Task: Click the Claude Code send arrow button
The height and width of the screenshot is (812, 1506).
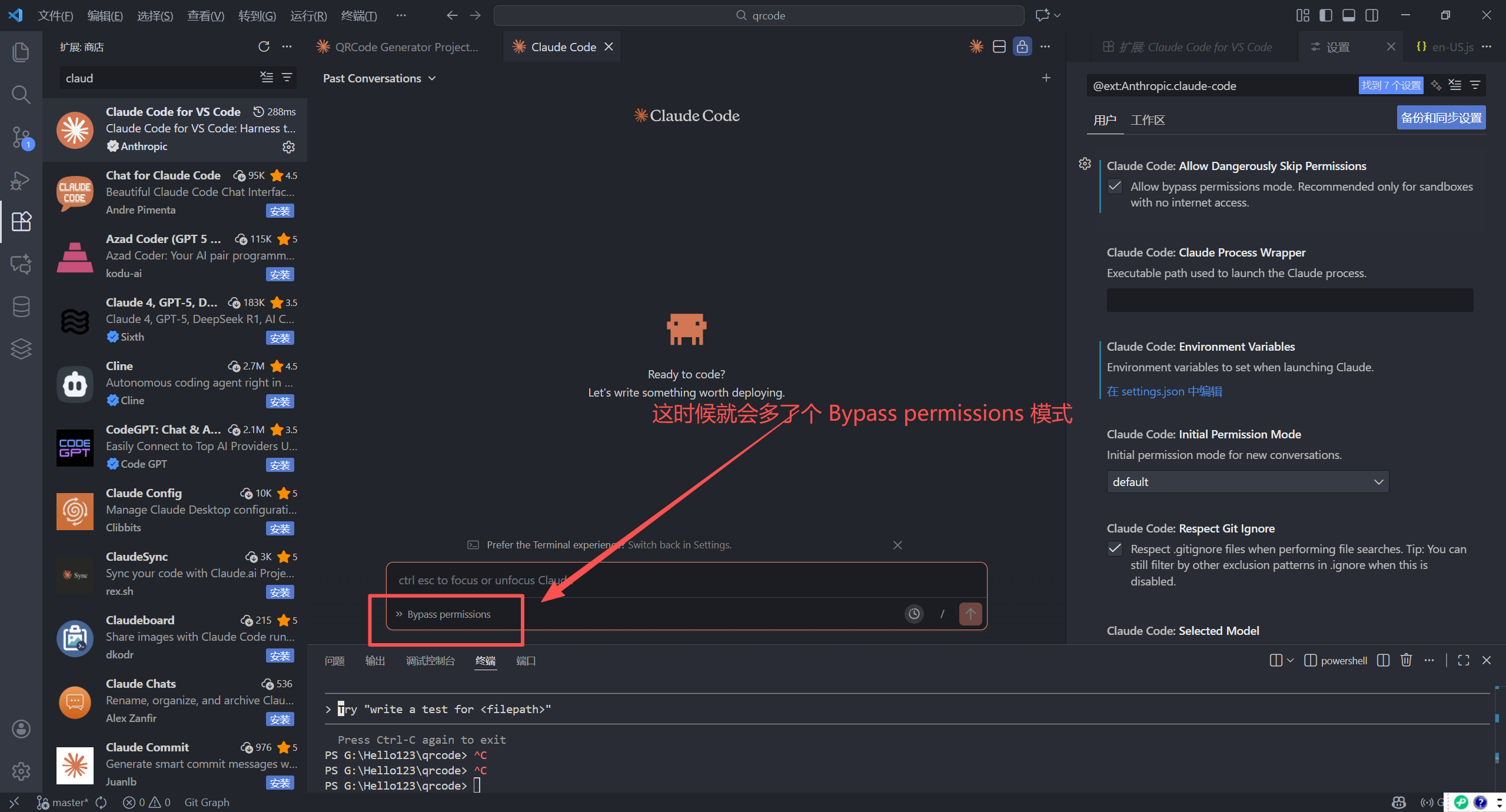Action: (970, 614)
